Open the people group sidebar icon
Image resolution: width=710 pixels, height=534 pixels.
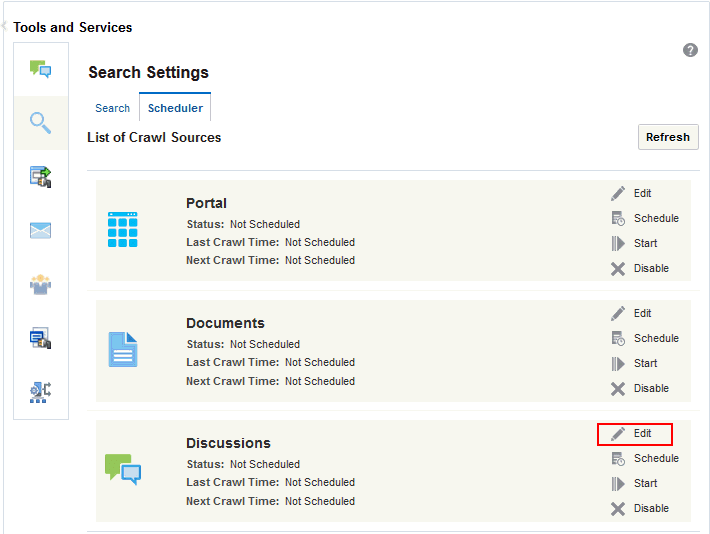pyautogui.click(x=40, y=284)
